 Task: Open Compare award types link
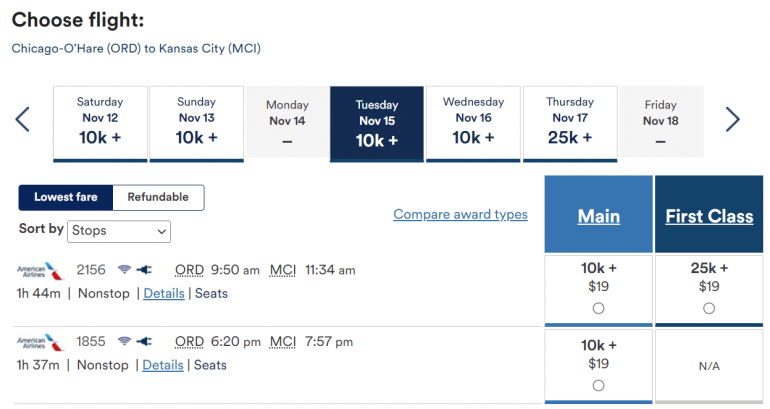point(460,214)
